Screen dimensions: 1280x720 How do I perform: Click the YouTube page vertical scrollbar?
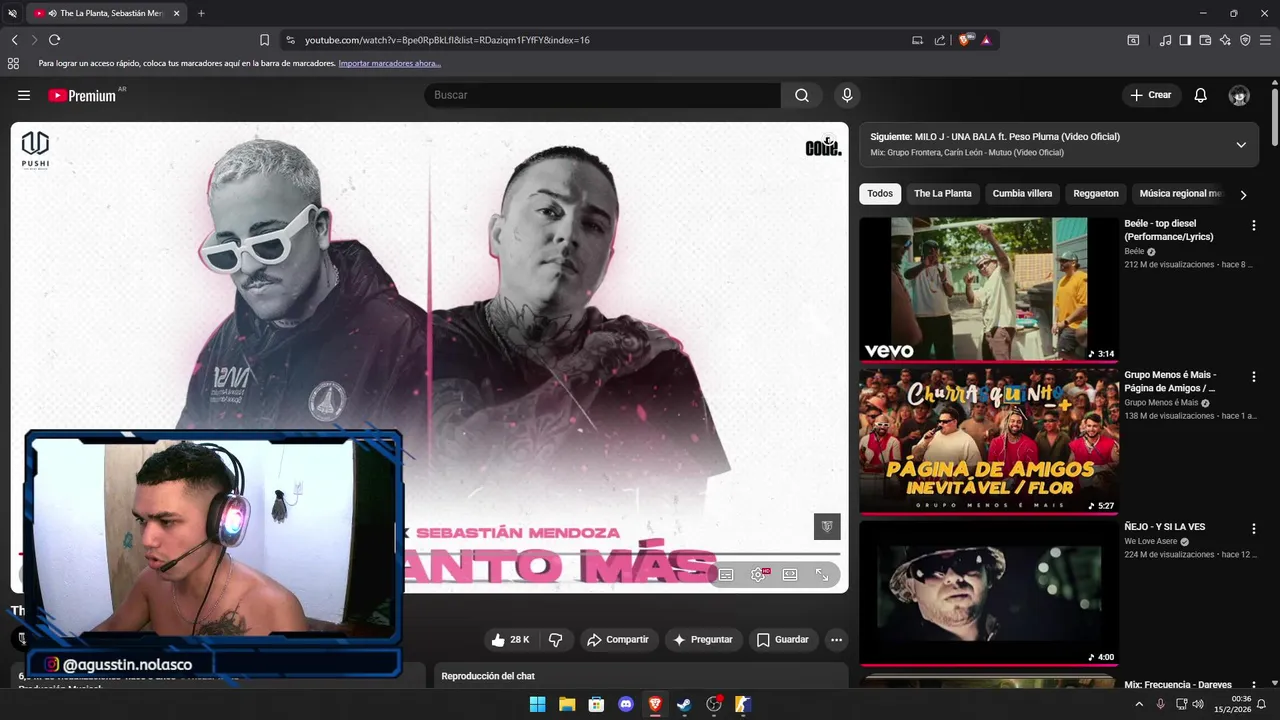(x=1275, y=120)
